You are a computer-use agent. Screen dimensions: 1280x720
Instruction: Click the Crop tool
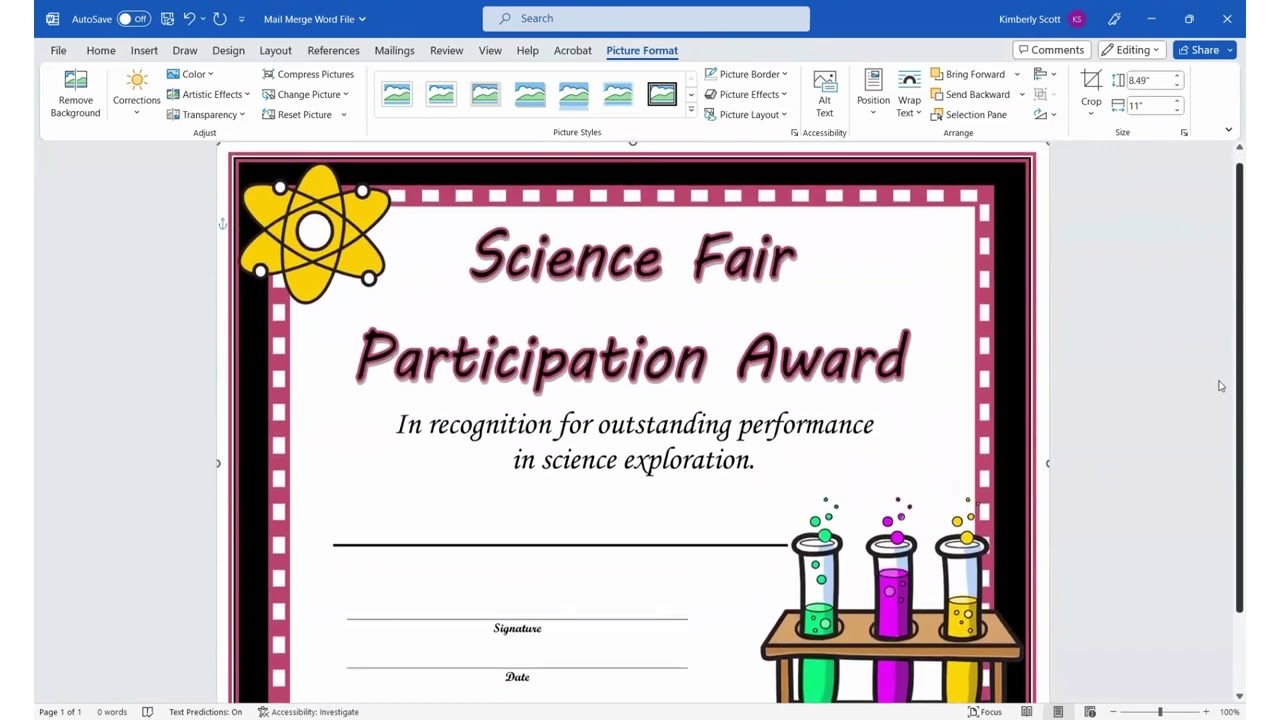point(1091,82)
